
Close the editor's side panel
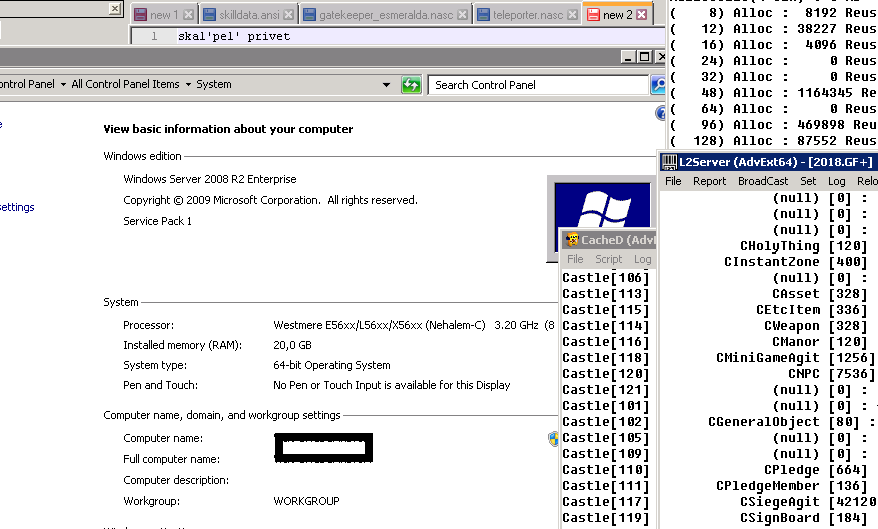[x=114, y=8]
